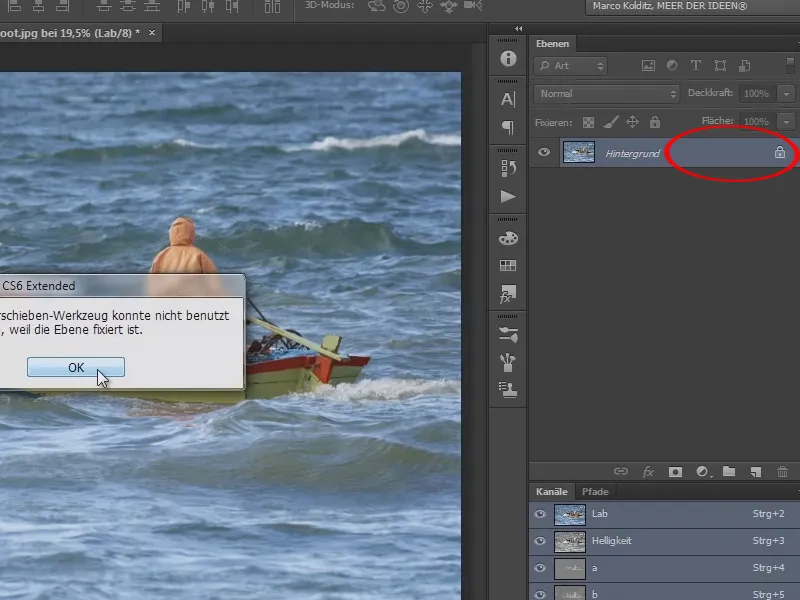Open the History panel icon
The width and height of the screenshot is (800, 600).
508,168
